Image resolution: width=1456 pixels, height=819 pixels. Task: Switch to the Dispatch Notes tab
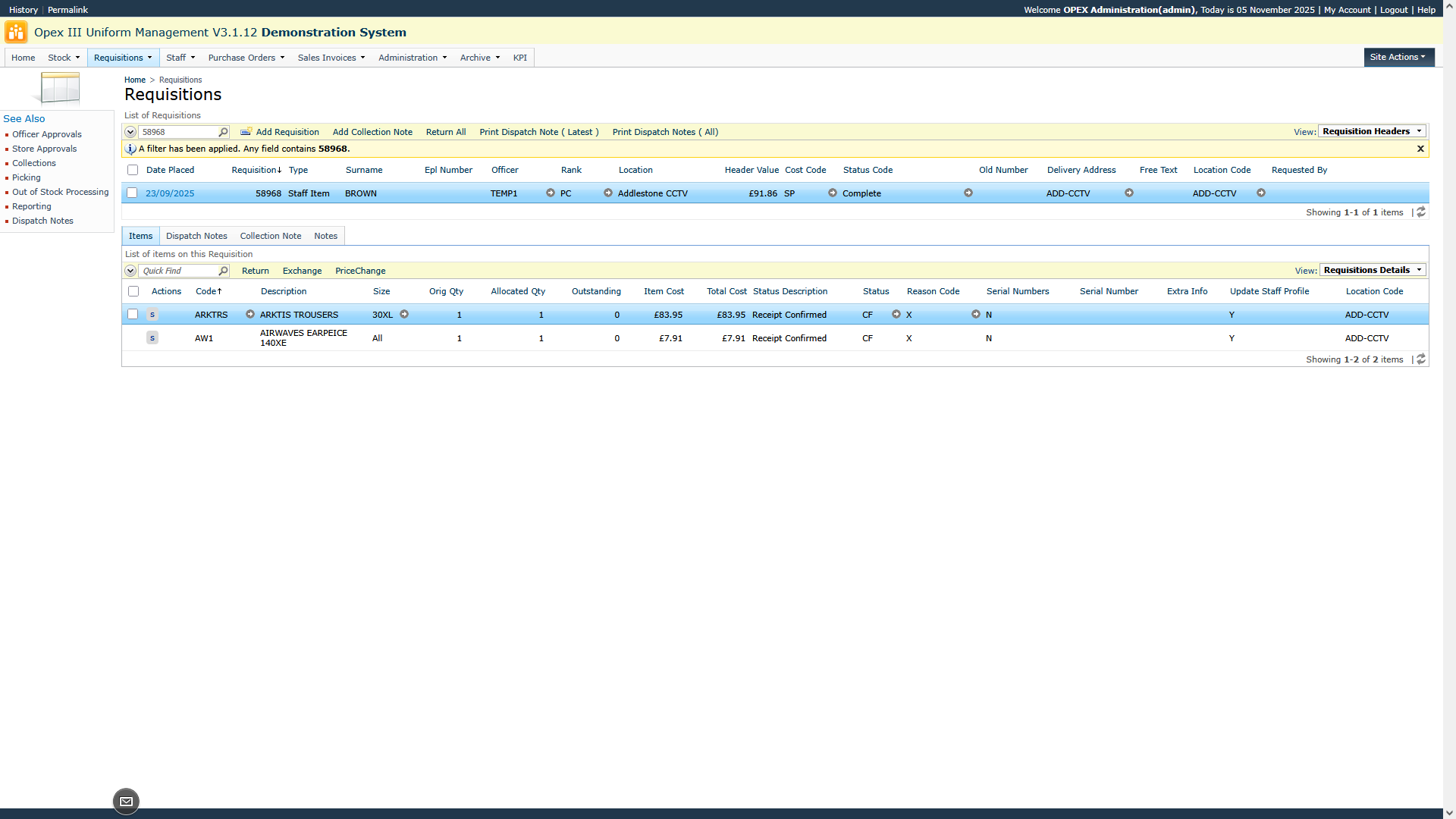[196, 236]
